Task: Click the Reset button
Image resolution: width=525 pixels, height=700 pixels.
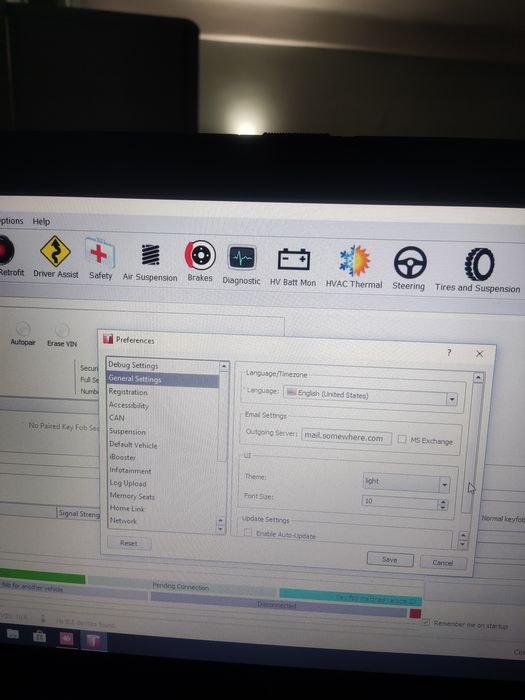Action: (x=129, y=543)
